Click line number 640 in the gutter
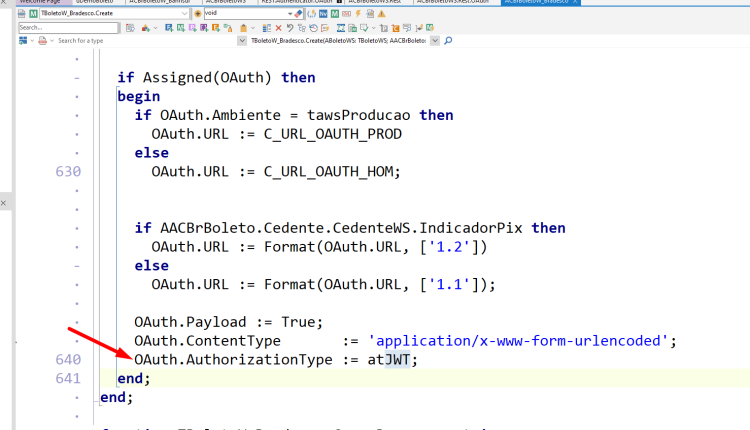 pos(68,360)
